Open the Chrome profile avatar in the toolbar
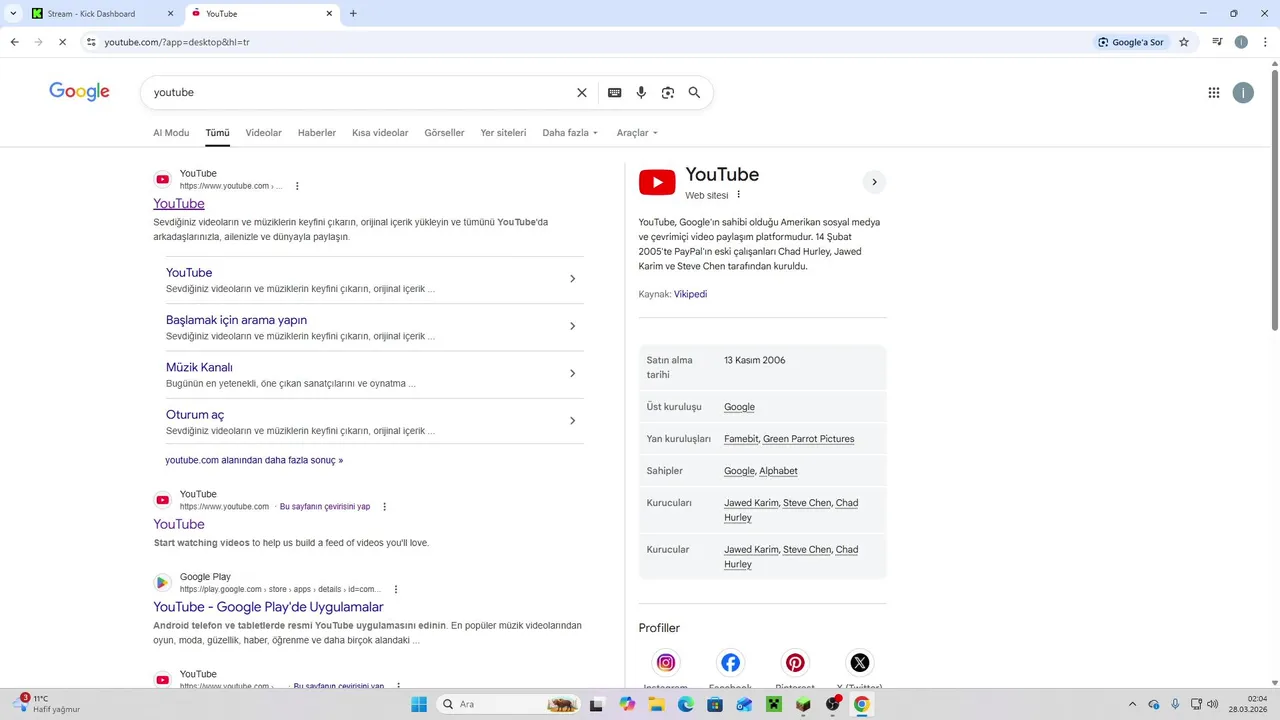This screenshot has width=1280, height=720. (1241, 42)
